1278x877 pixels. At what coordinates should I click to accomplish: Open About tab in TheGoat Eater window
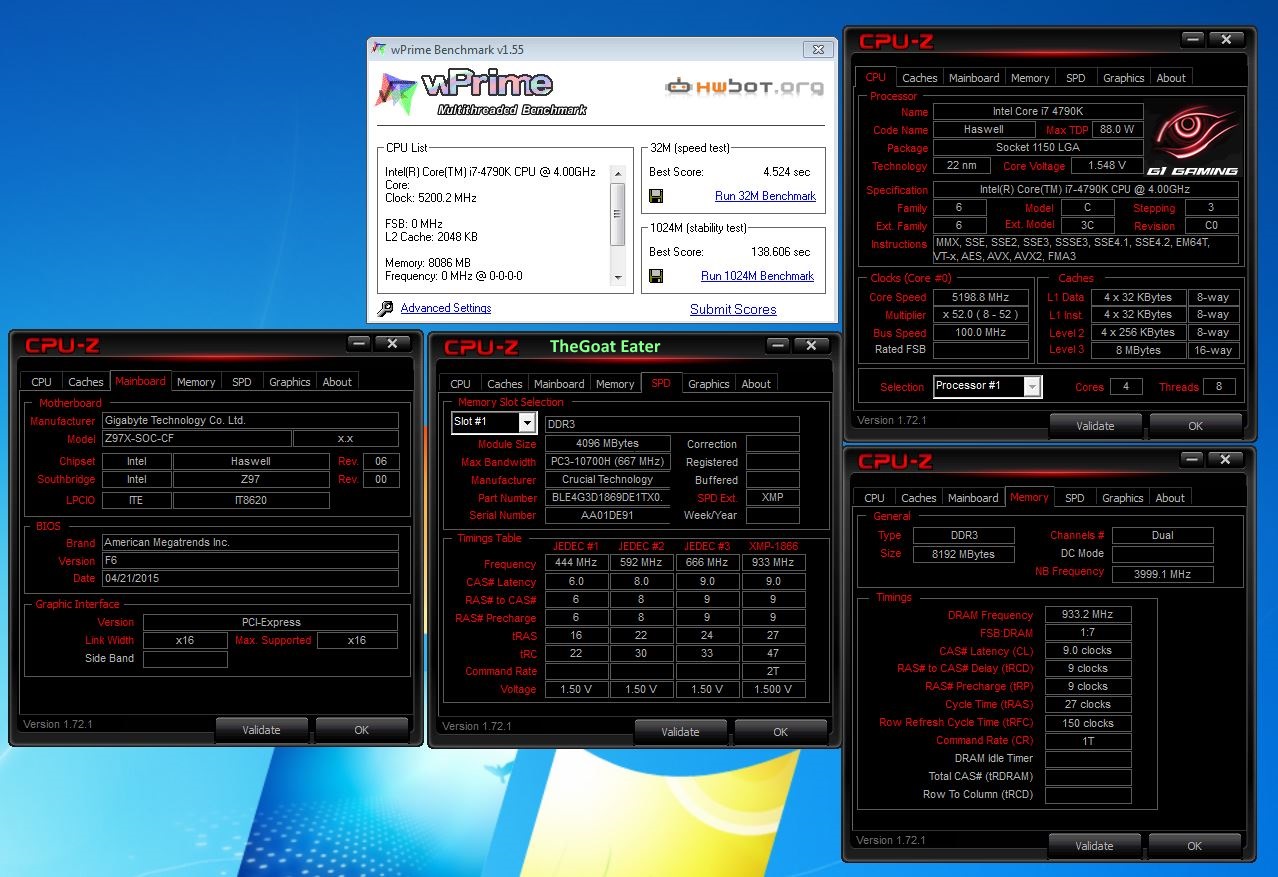click(756, 384)
